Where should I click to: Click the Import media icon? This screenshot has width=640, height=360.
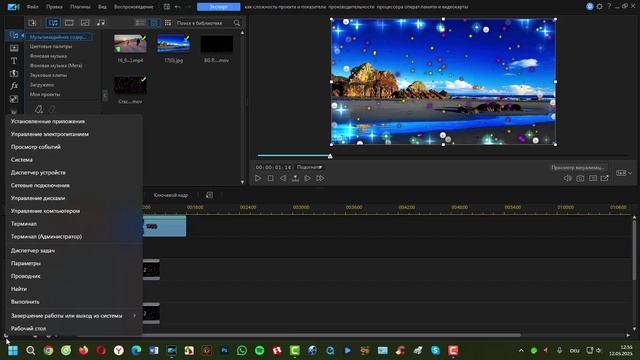click(32, 23)
